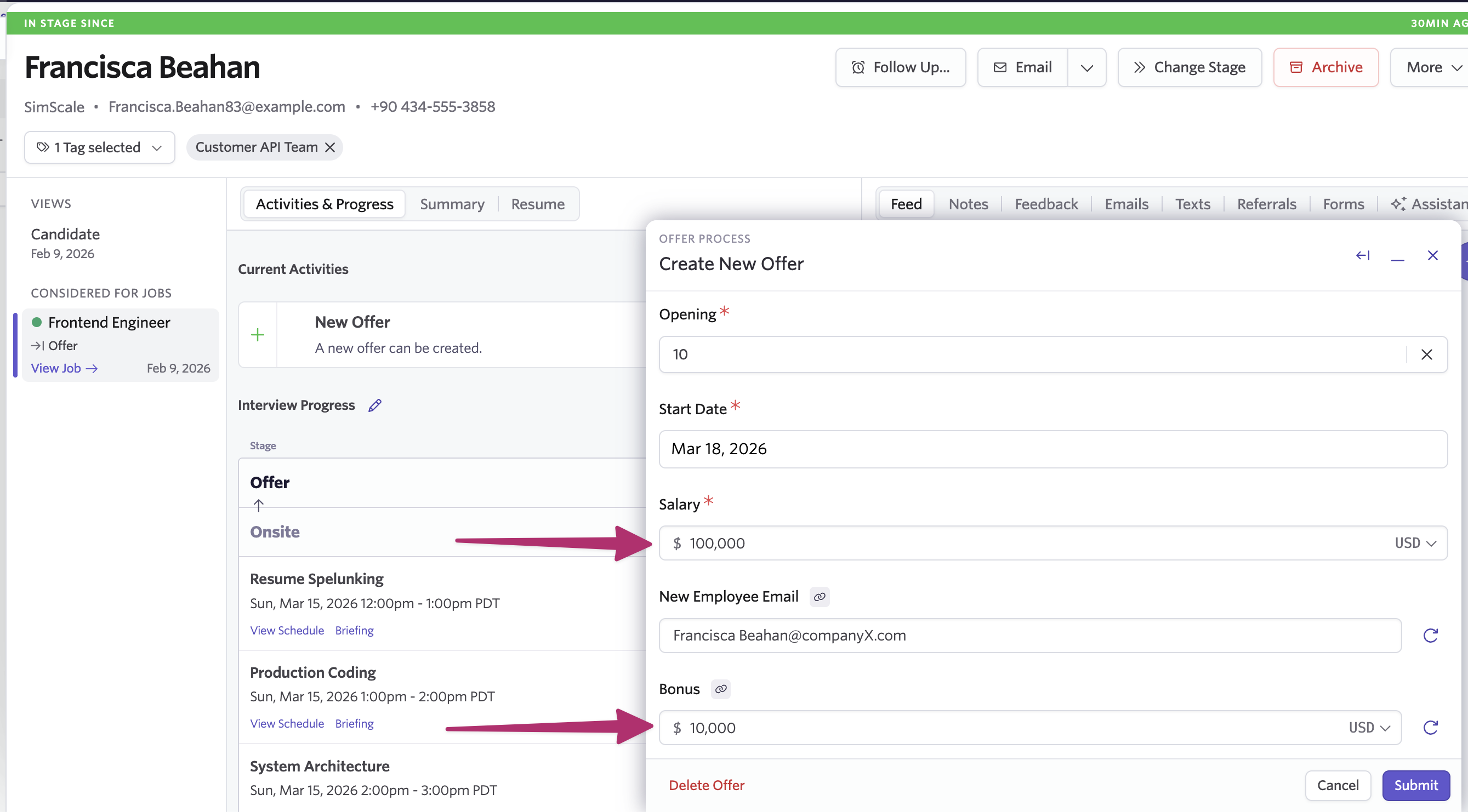
Task: Switch to the Summary tab
Action: (452, 204)
